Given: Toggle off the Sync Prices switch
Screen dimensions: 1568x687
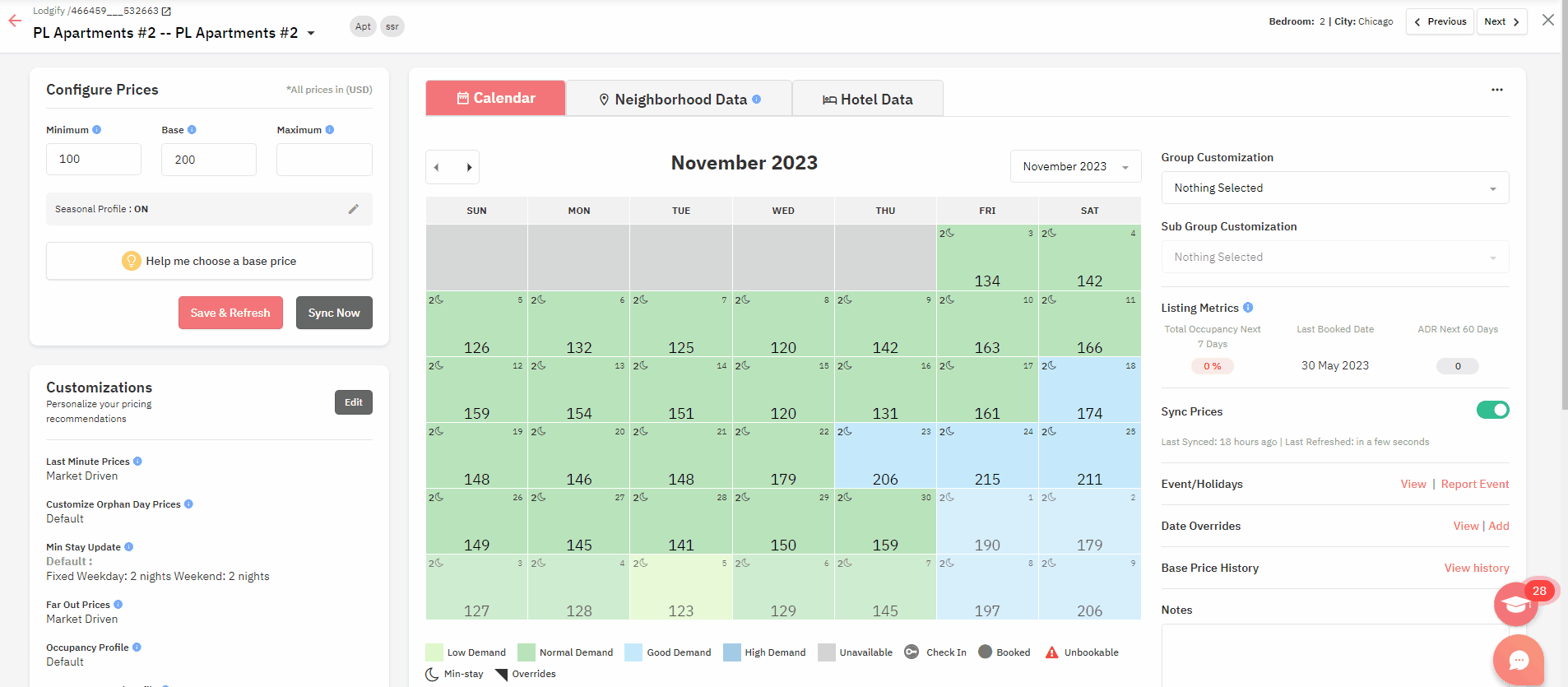Looking at the screenshot, I should 1492,410.
